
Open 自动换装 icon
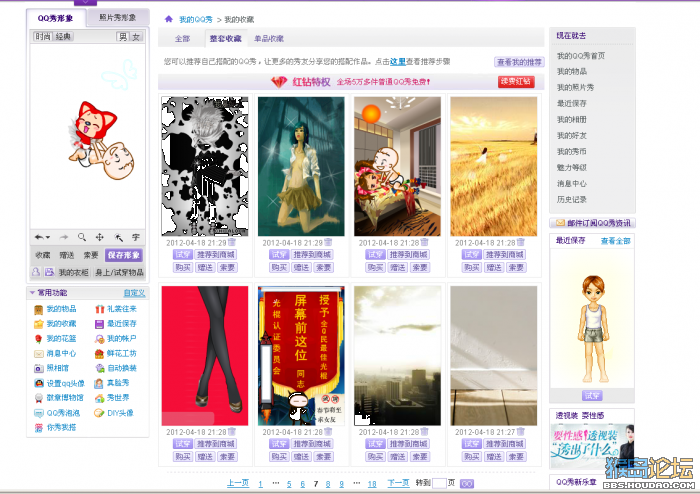[100, 368]
